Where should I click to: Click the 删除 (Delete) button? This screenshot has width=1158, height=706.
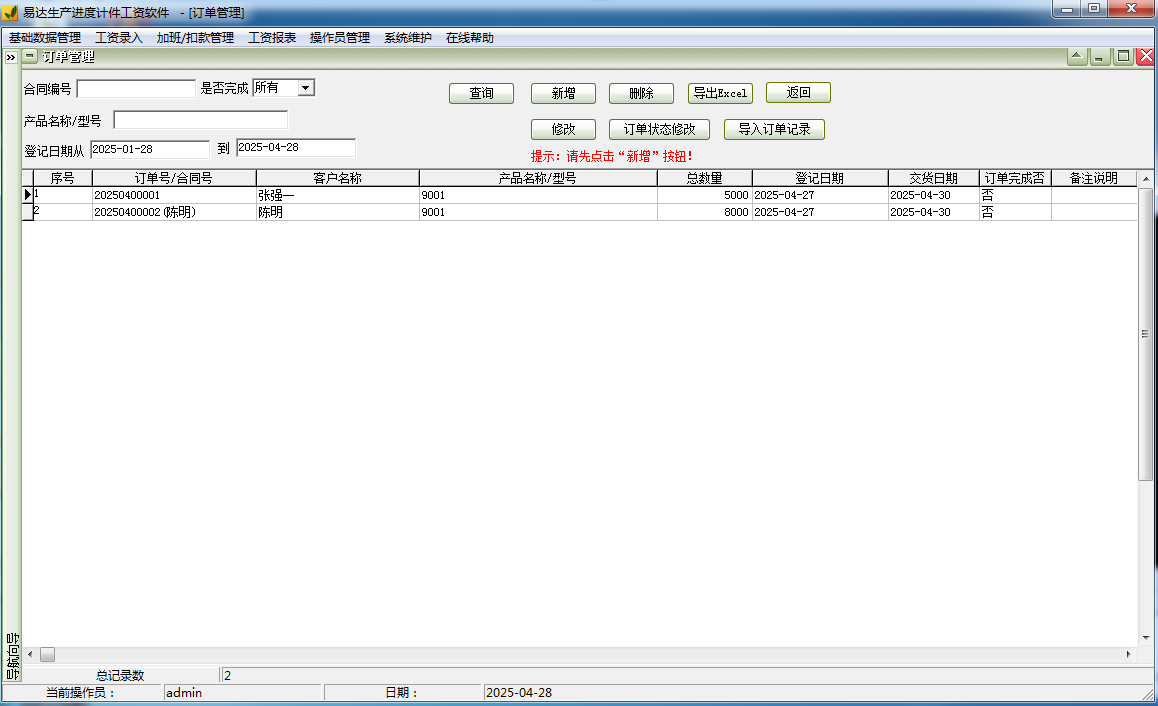click(641, 93)
